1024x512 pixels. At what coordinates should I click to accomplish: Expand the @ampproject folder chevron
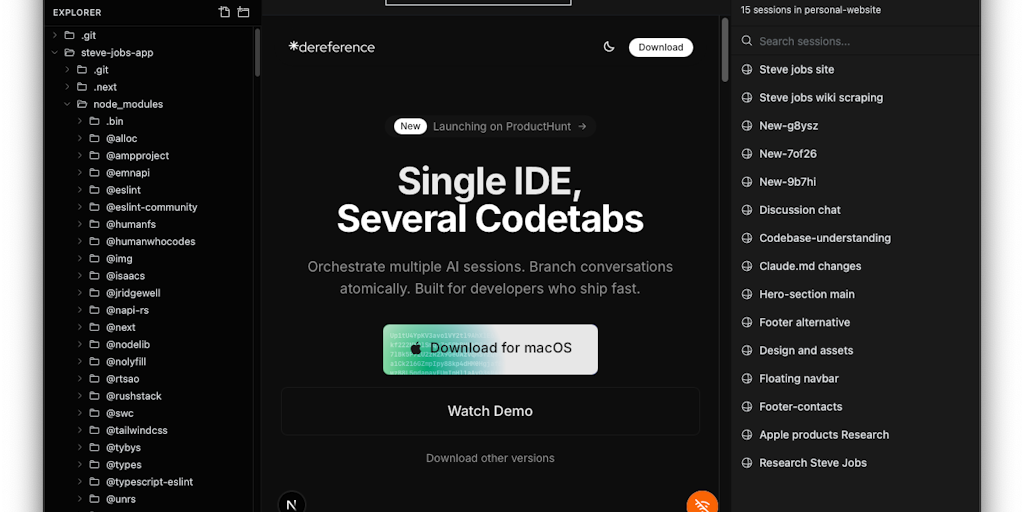[80, 155]
